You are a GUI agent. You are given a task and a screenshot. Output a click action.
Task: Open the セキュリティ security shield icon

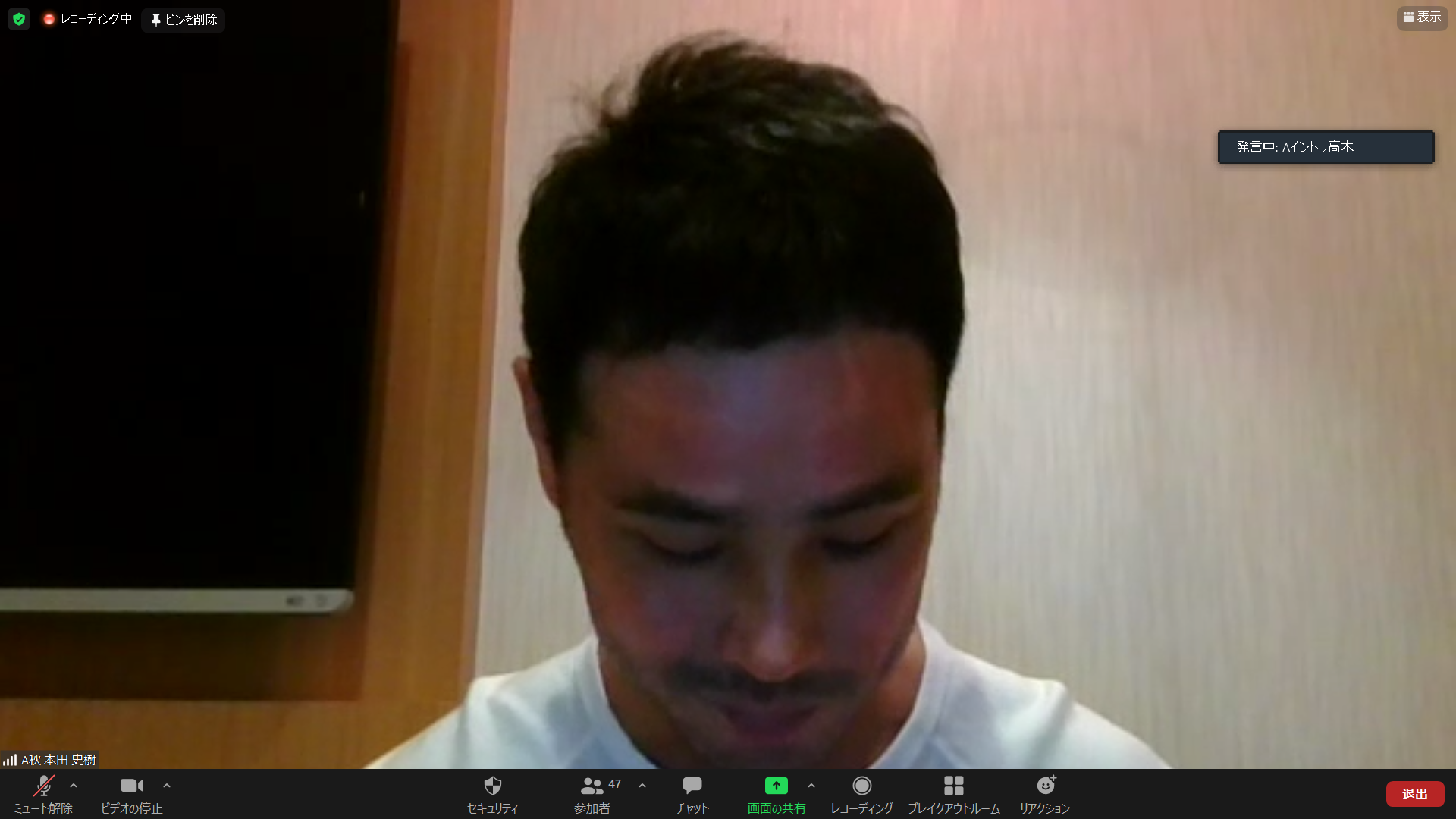pyautogui.click(x=493, y=786)
